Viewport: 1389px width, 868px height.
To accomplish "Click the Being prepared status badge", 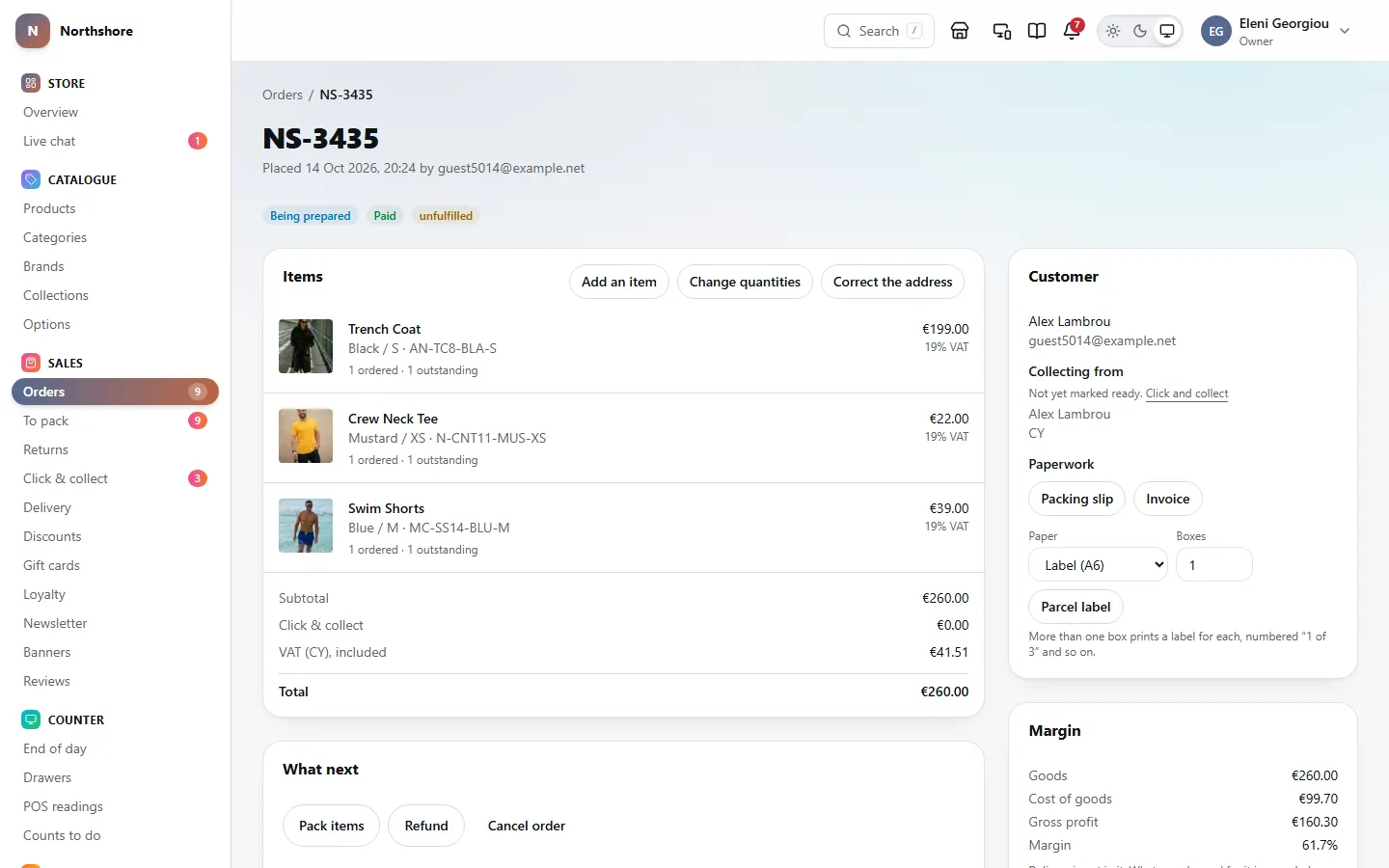I will (311, 216).
